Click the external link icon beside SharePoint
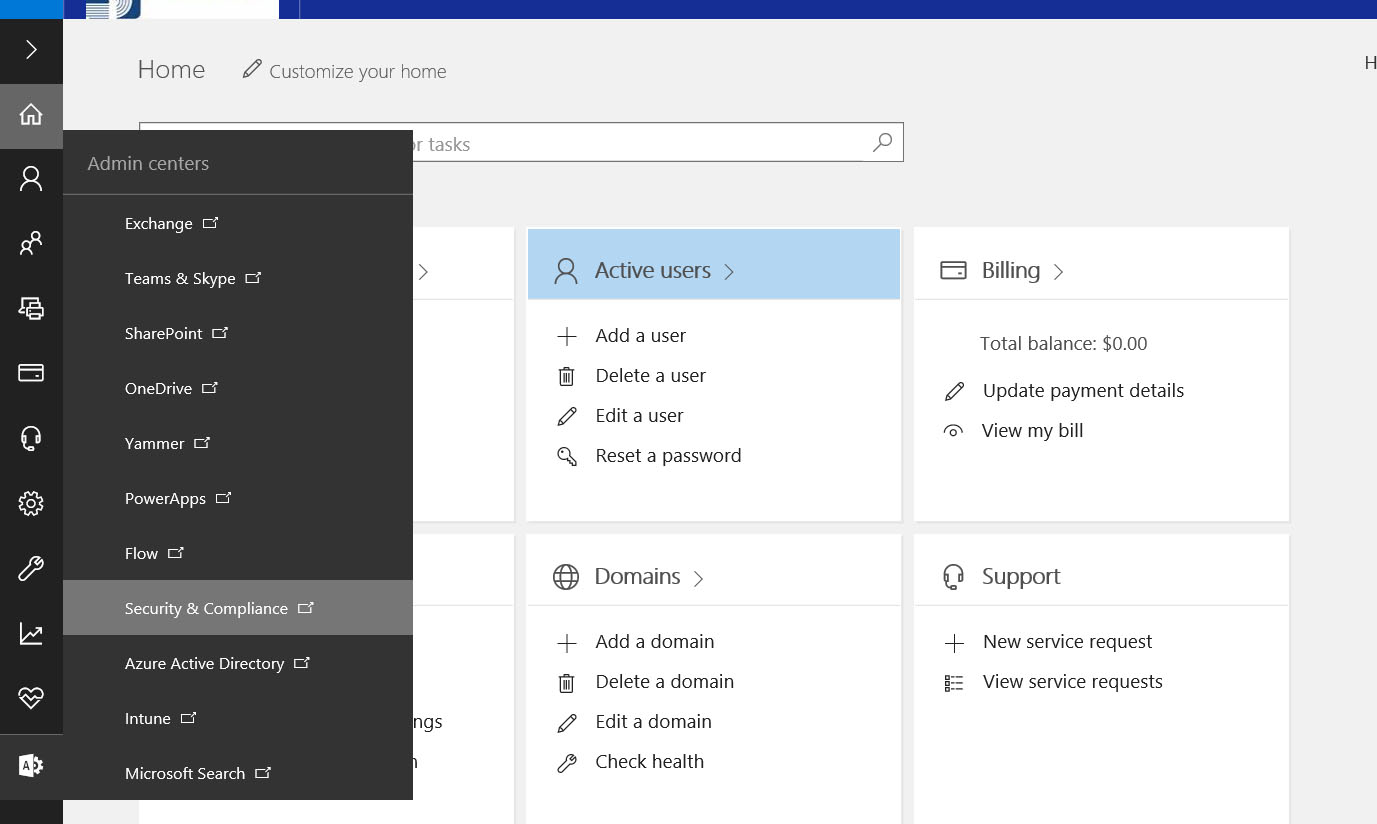Viewport: 1377px width, 824px height. point(220,332)
